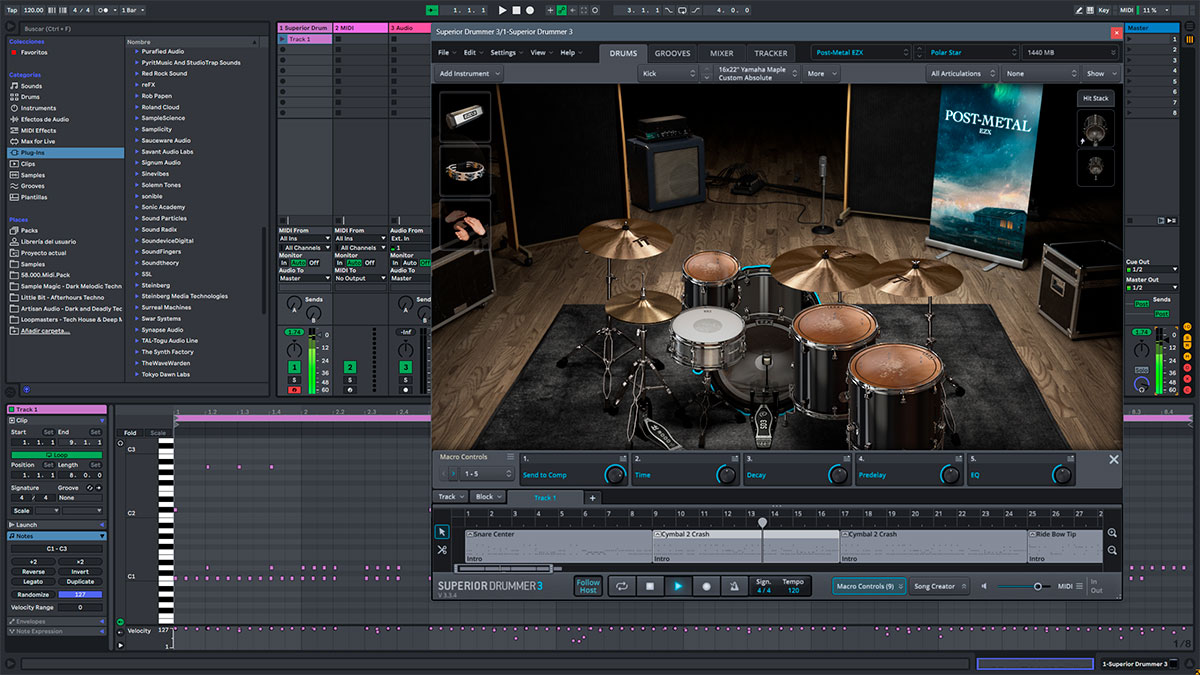Open the Add Instrument dropdown
Image resolution: width=1200 pixels, height=675 pixels.
click(x=469, y=73)
